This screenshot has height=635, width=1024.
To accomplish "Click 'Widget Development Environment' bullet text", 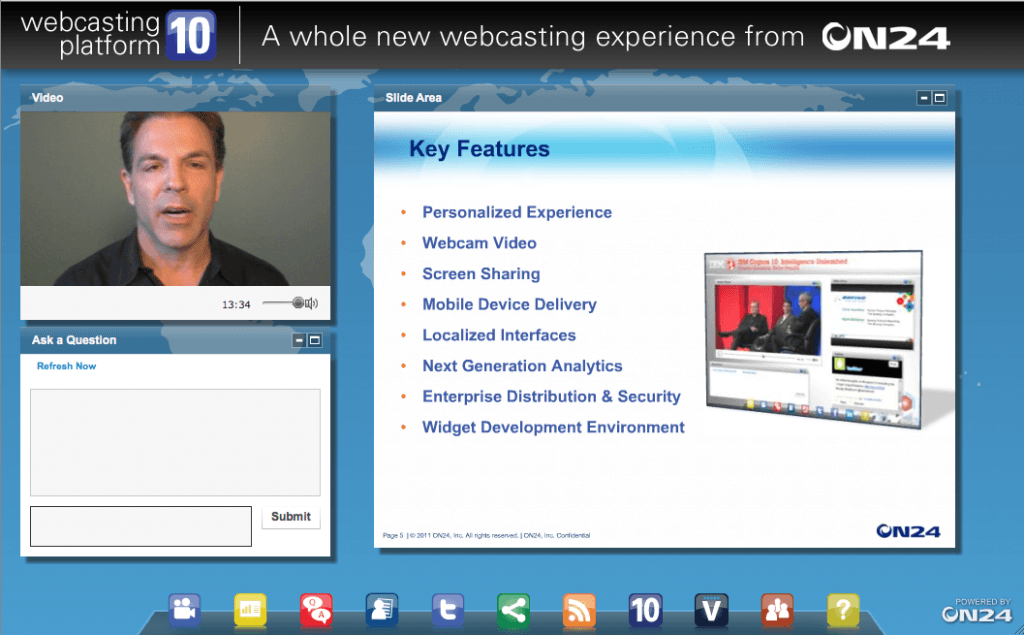I will tap(553, 427).
